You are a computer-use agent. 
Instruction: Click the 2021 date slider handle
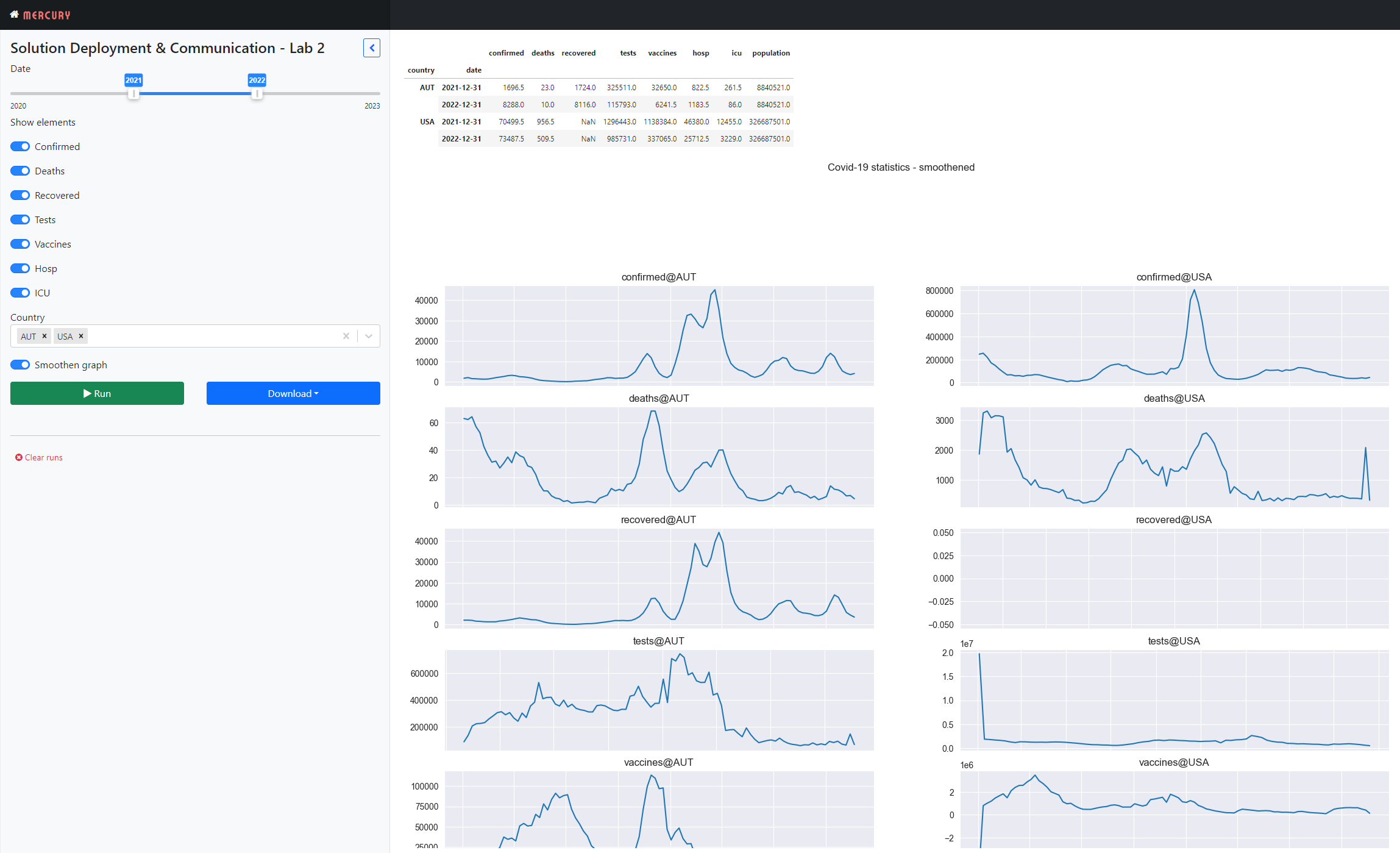(133, 93)
